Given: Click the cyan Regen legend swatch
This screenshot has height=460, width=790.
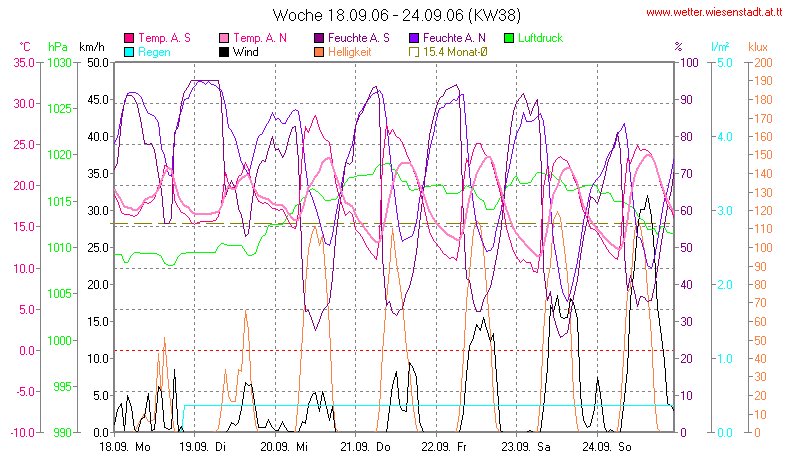Looking at the screenshot, I should point(129,51).
